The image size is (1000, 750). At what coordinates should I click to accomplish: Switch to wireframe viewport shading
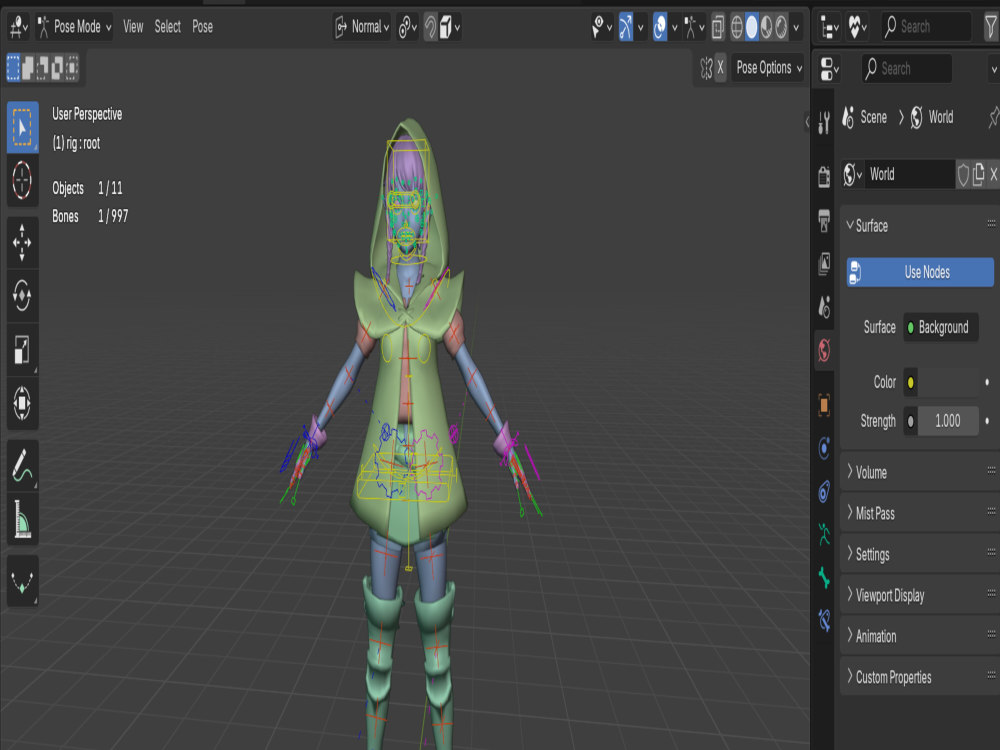click(737, 27)
